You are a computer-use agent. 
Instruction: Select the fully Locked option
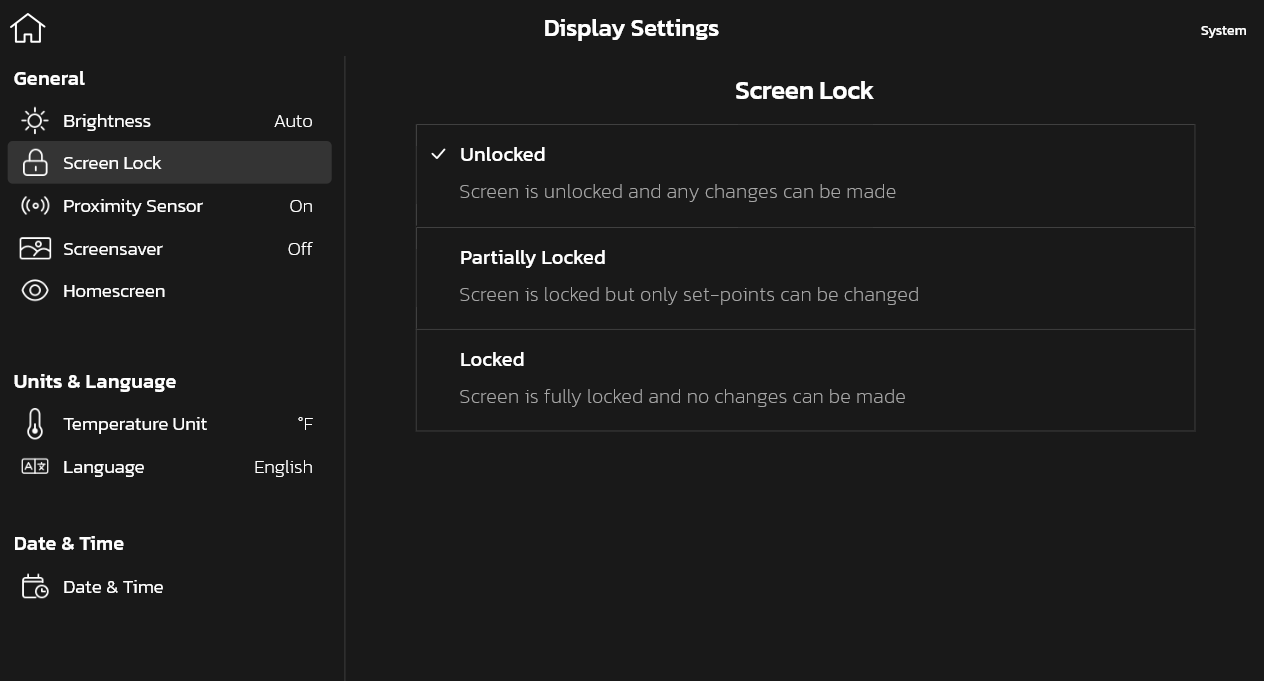pos(805,380)
